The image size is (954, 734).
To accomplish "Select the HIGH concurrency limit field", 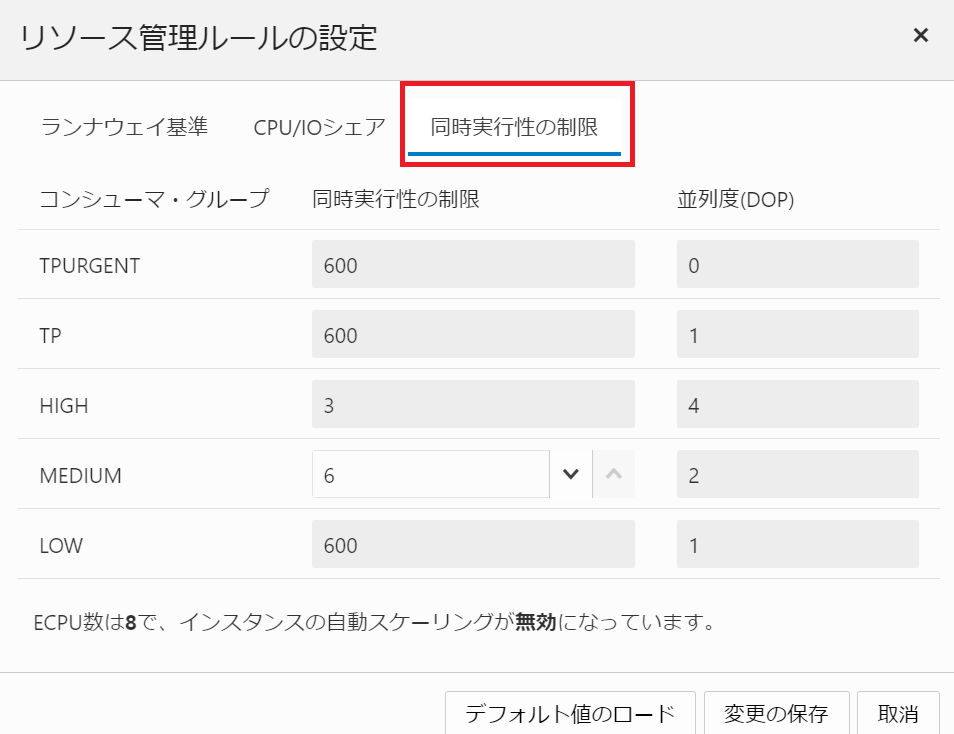I will (x=473, y=404).
